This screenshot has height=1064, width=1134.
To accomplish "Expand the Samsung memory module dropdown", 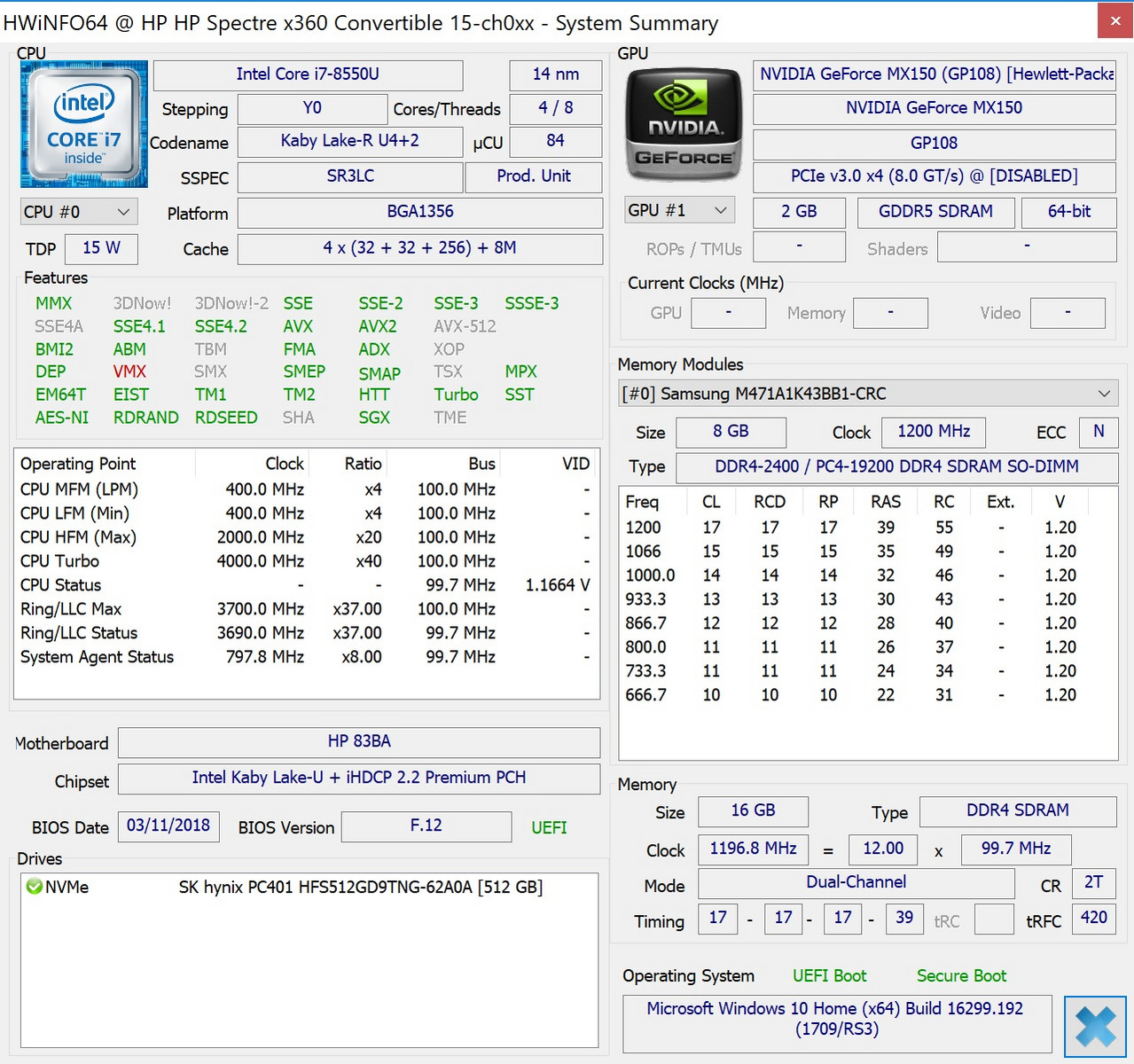I will point(868,394).
